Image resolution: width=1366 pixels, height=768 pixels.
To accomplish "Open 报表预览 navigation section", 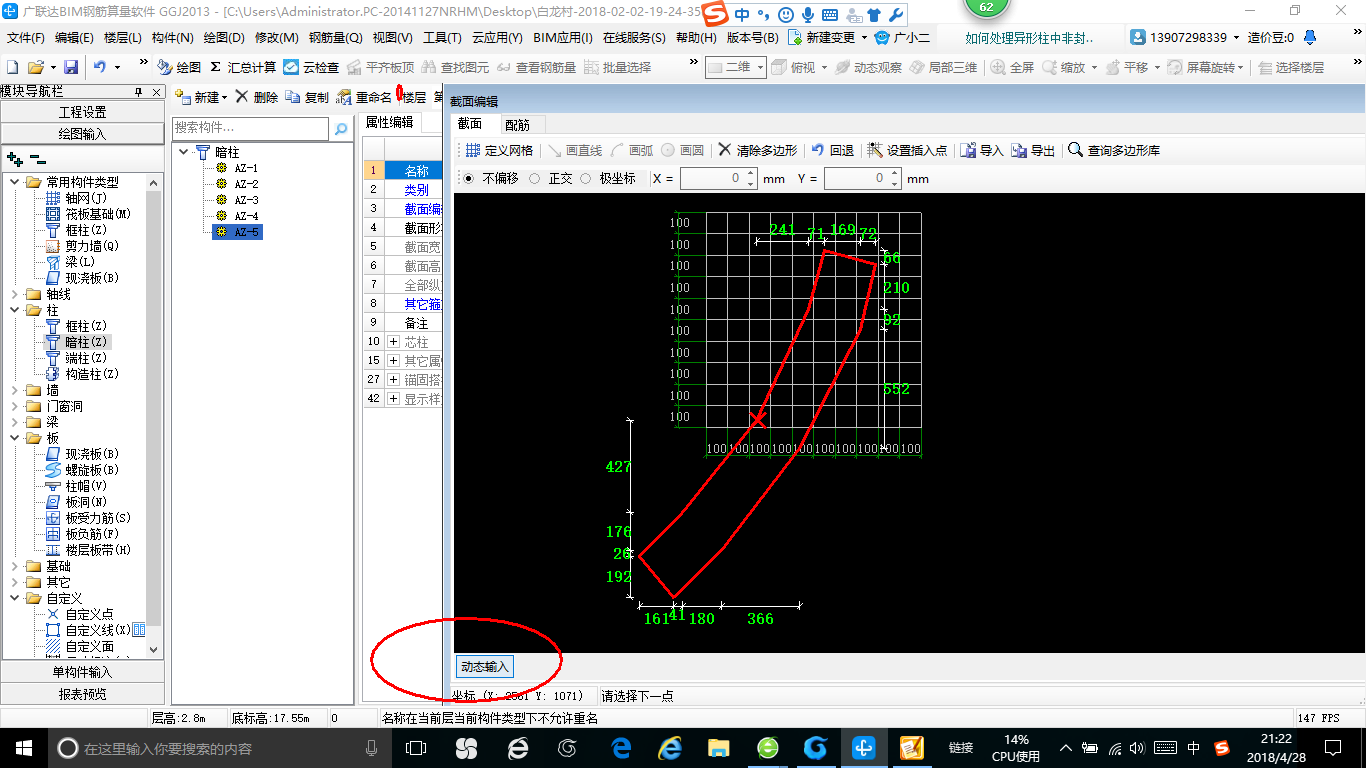I will tap(83, 694).
